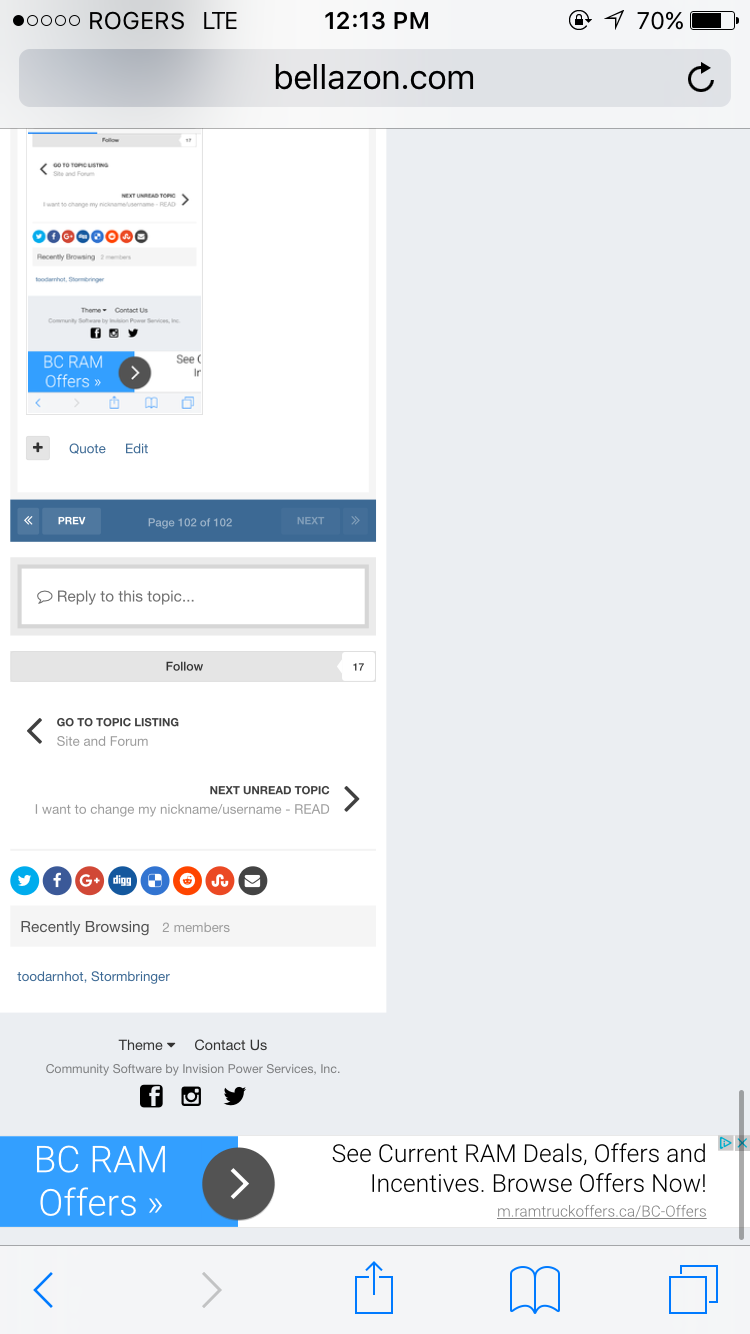Share the topic on Twitter
This screenshot has height=1334, width=750.
[25, 881]
